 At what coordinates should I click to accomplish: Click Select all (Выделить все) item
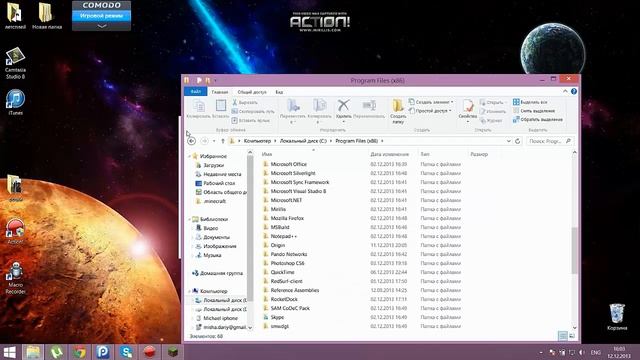[x=530, y=102]
